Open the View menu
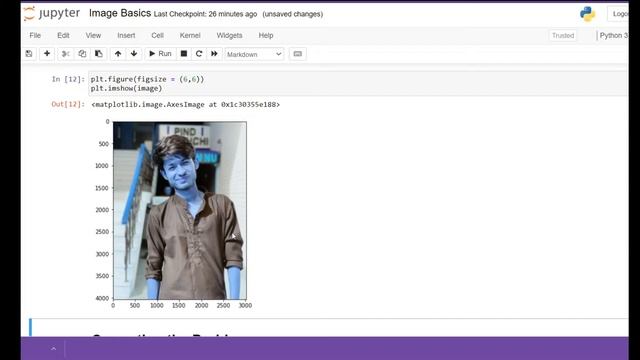Viewport: 640px width, 360px height. pyautogui.click(x=93, y=36)
